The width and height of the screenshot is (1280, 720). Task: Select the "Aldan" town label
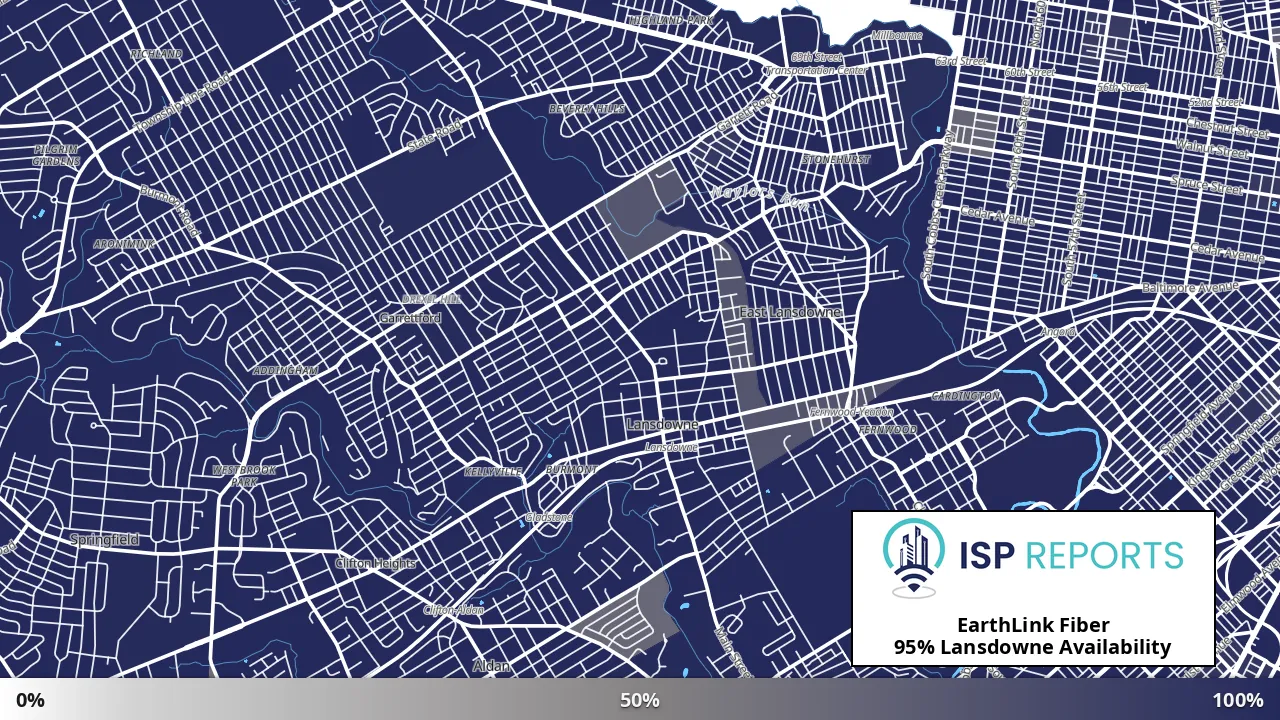491,666
